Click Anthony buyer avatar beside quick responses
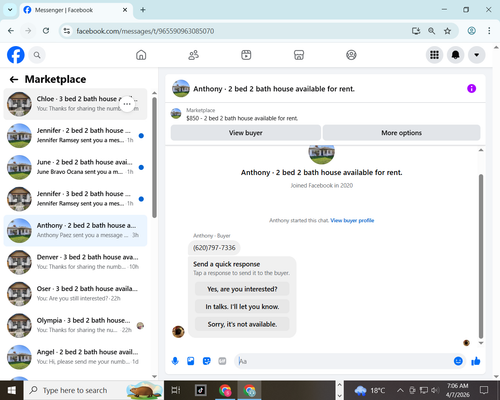This screenshot has width=500, height=400. tap(178, 331)
